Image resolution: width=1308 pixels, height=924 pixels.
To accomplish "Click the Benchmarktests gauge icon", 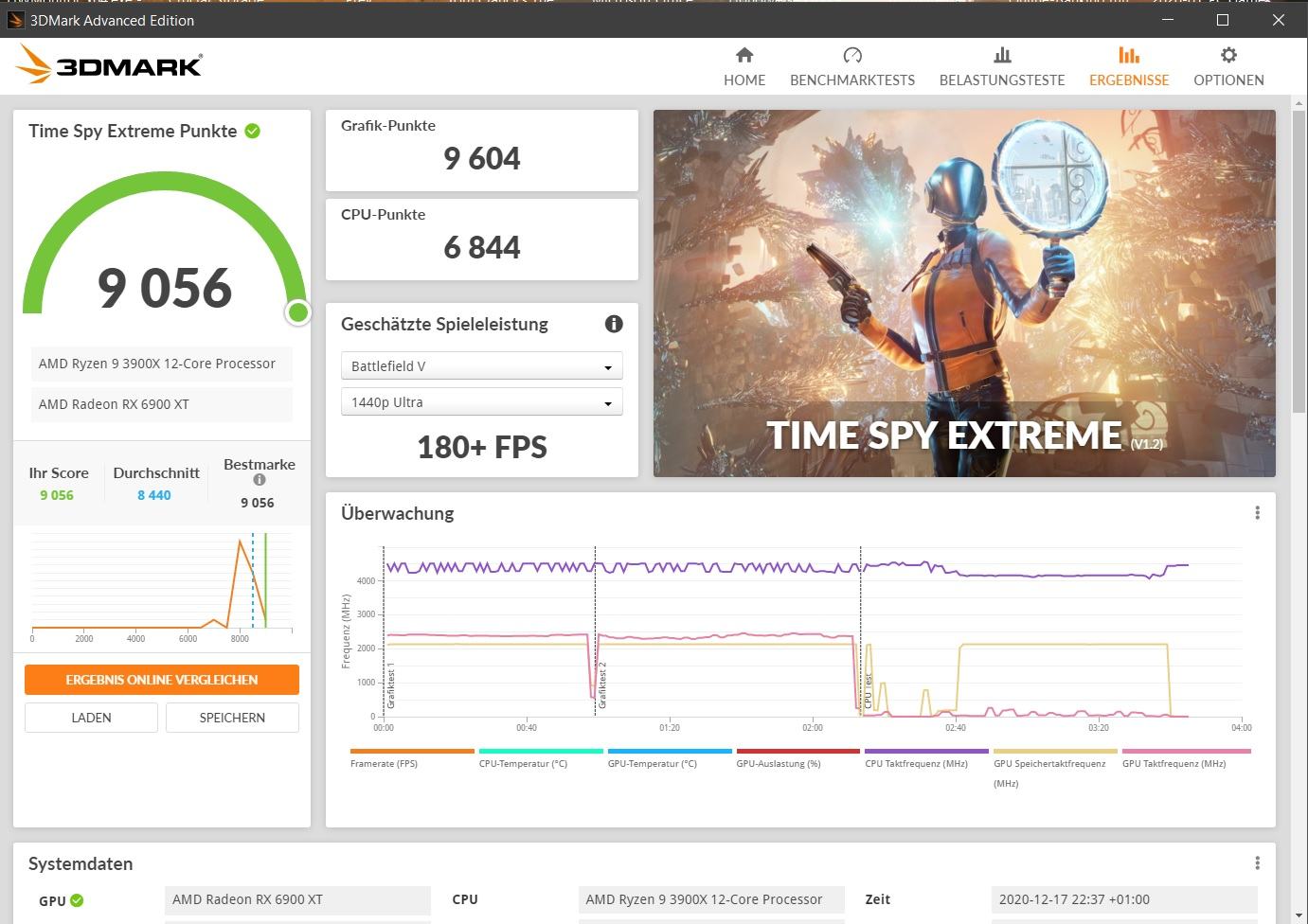I will (x=852, y=55).
